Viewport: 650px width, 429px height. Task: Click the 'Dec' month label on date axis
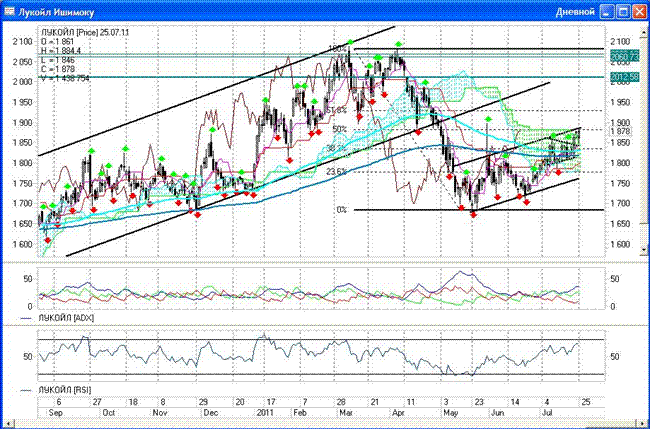coord(211,413)
